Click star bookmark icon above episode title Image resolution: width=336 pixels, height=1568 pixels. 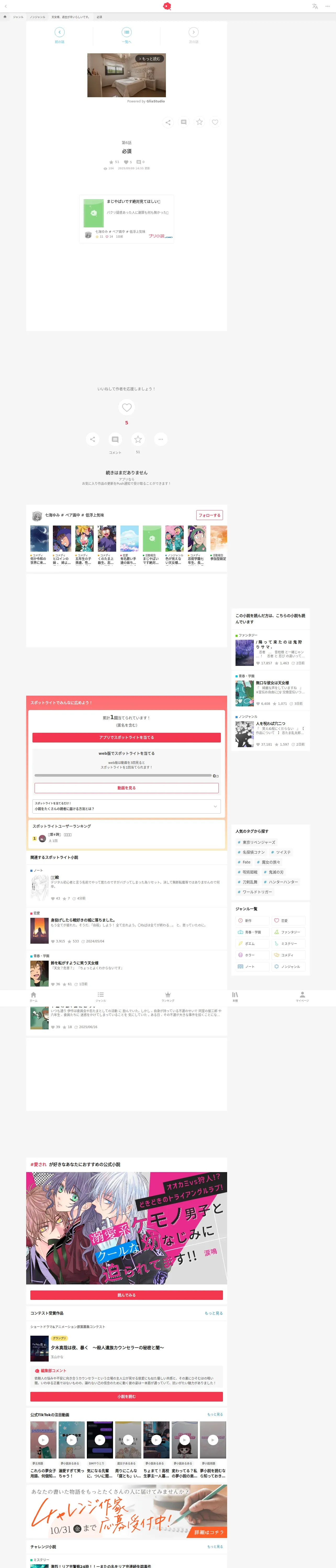pos(199,122)
